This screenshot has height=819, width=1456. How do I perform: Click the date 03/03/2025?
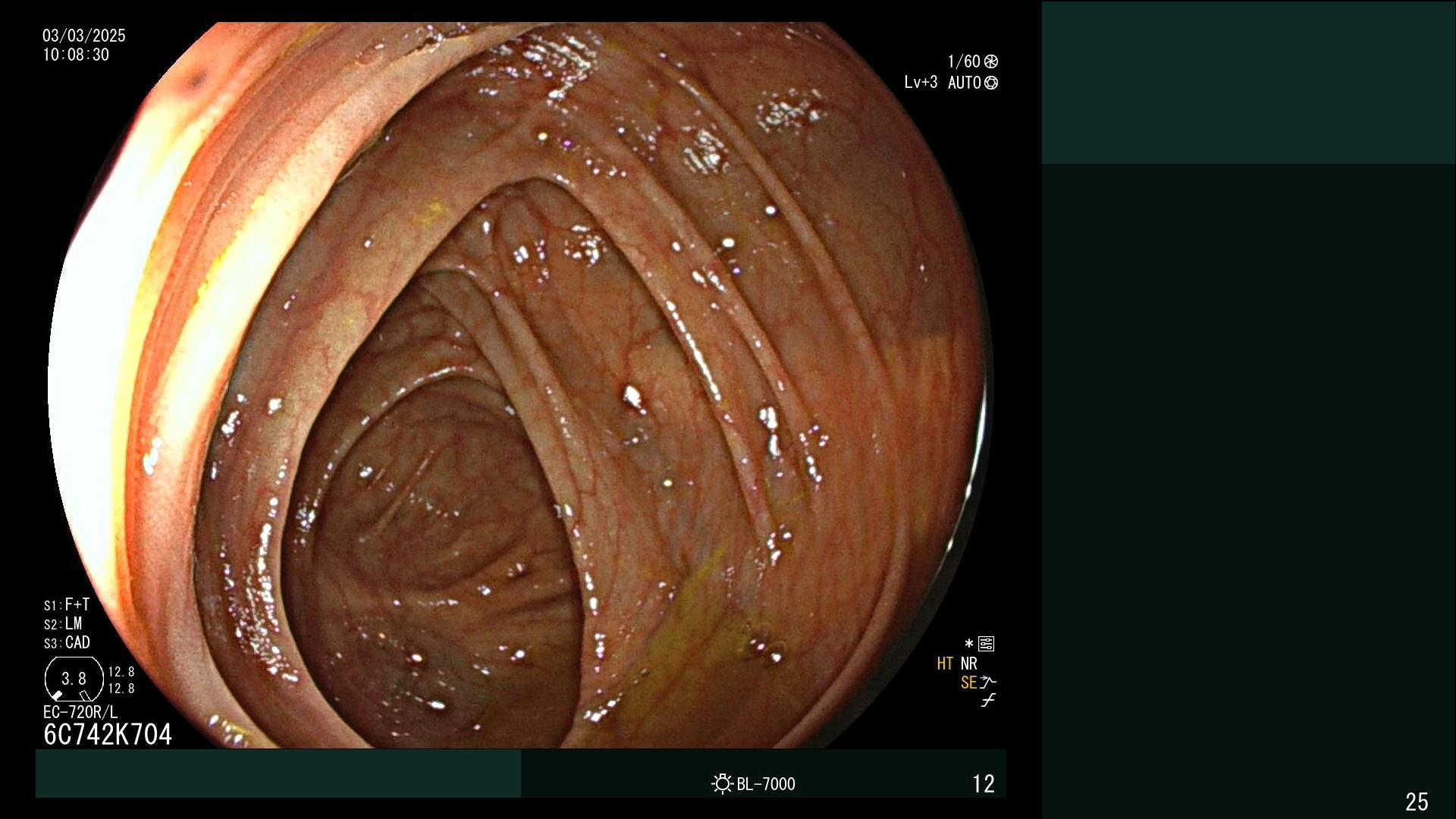pyautogui.click(x=84, y=36)
